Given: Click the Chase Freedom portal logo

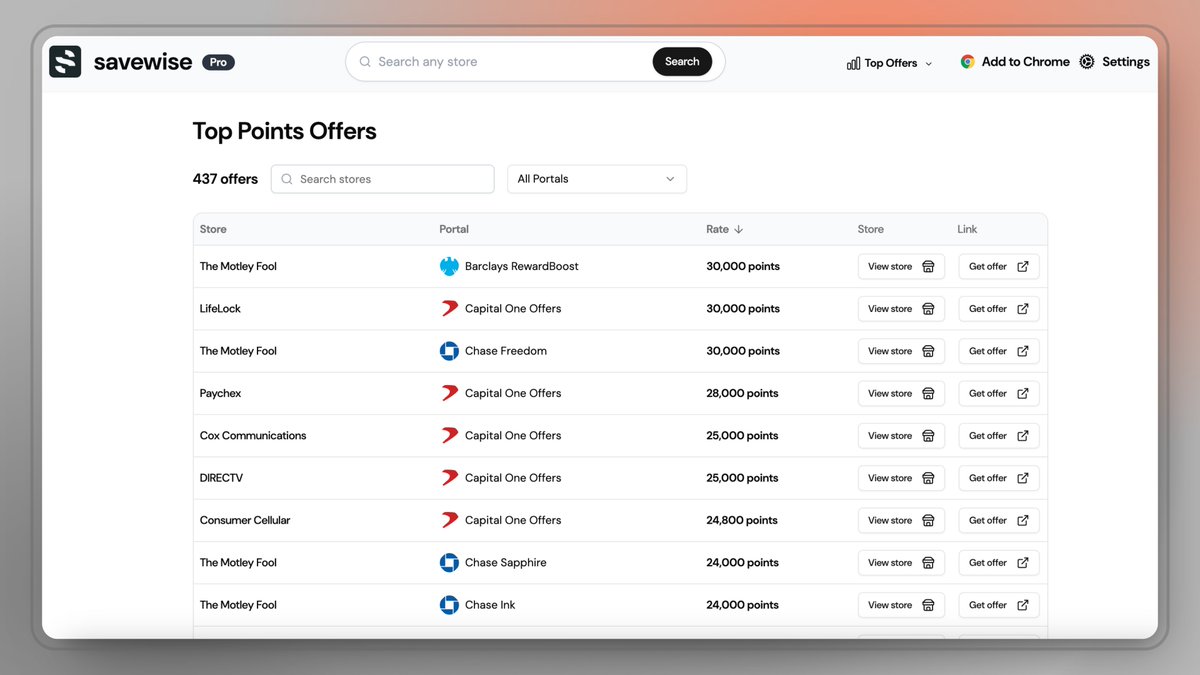Looking at the screenshot, I should coord(449,351).
